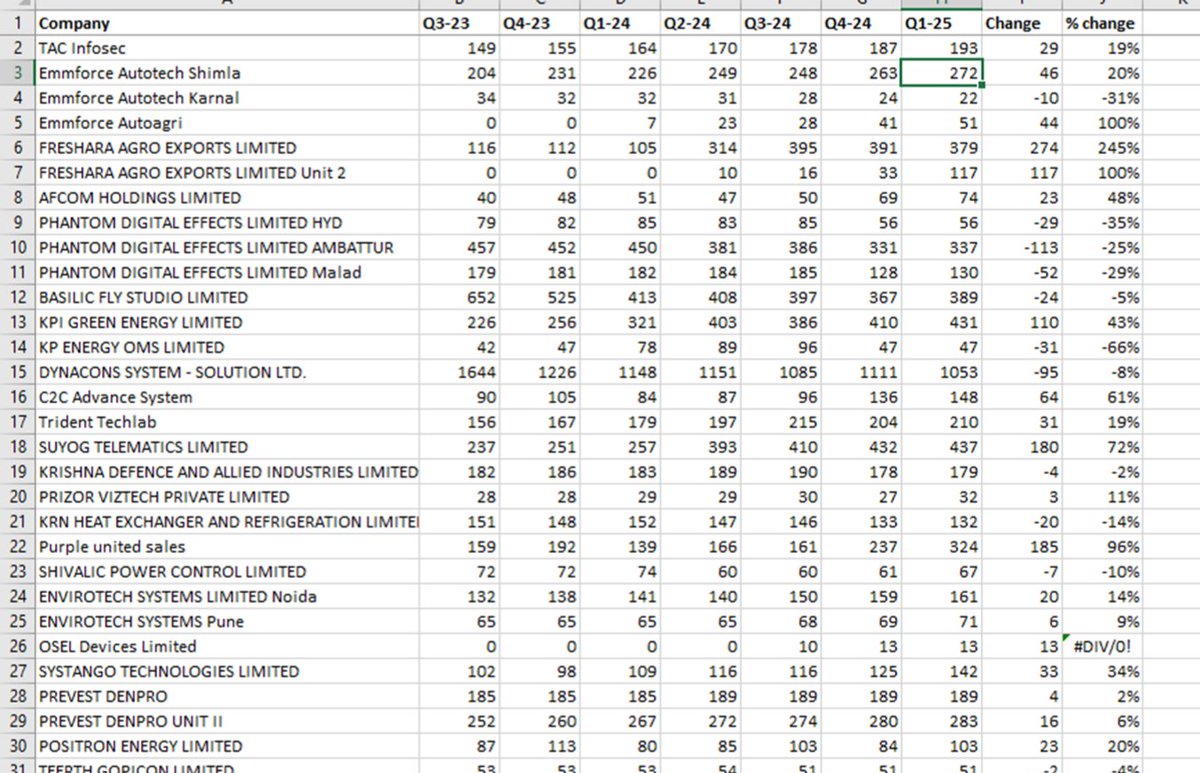Click SHIVALIC POWER CONTROL LIMITED cell
This screenshot has height=773, width=1200.
click(x=227, y=572)
